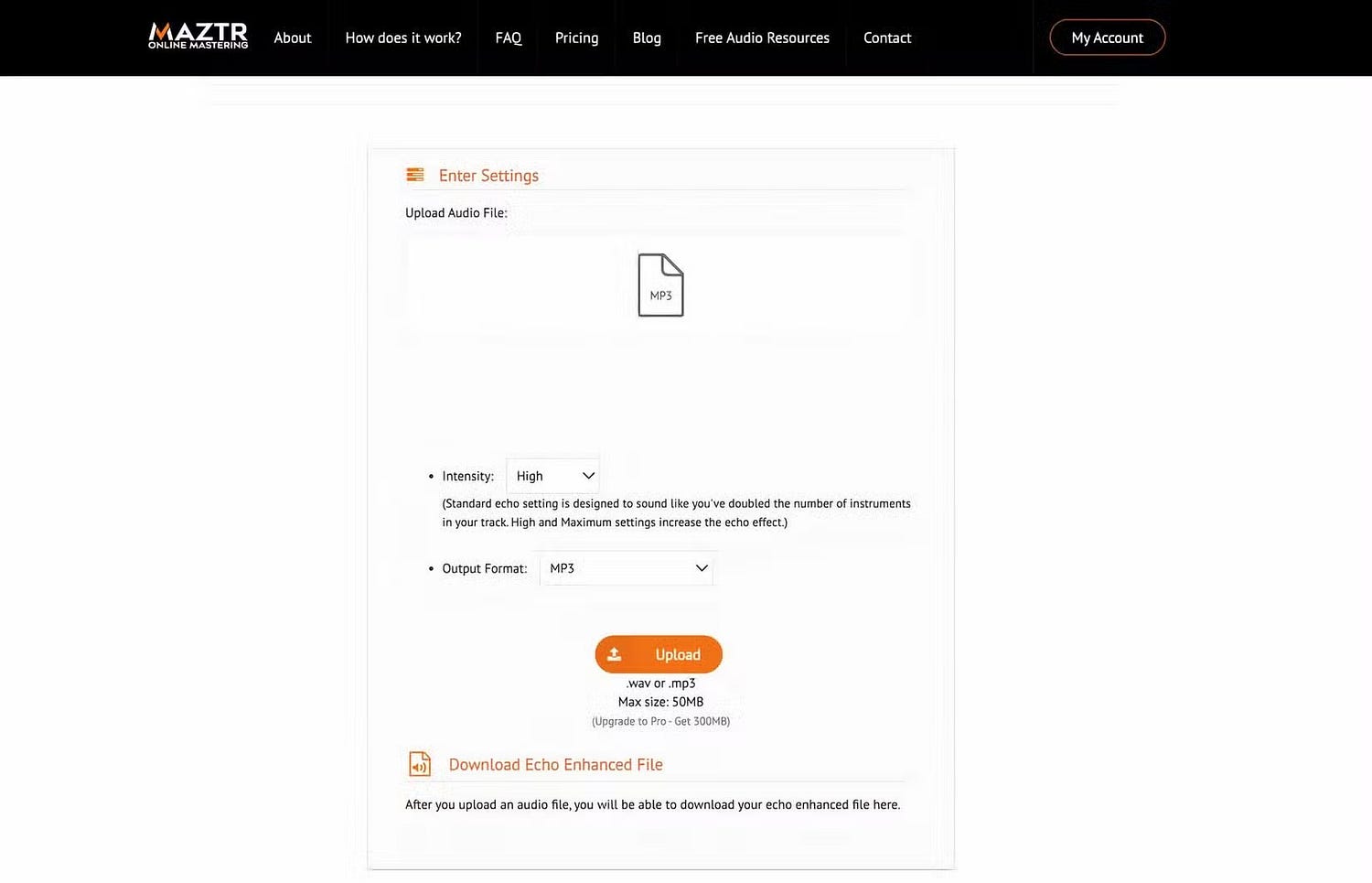Open the Intensity dropdown
This screenshot has height=883, width=1372.
point(551,475)
